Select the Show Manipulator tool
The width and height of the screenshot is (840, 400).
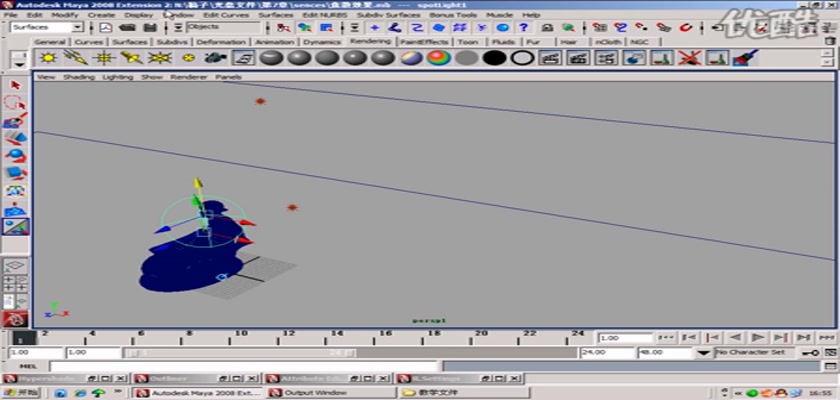pyautogui.click(x=16, y=227)
